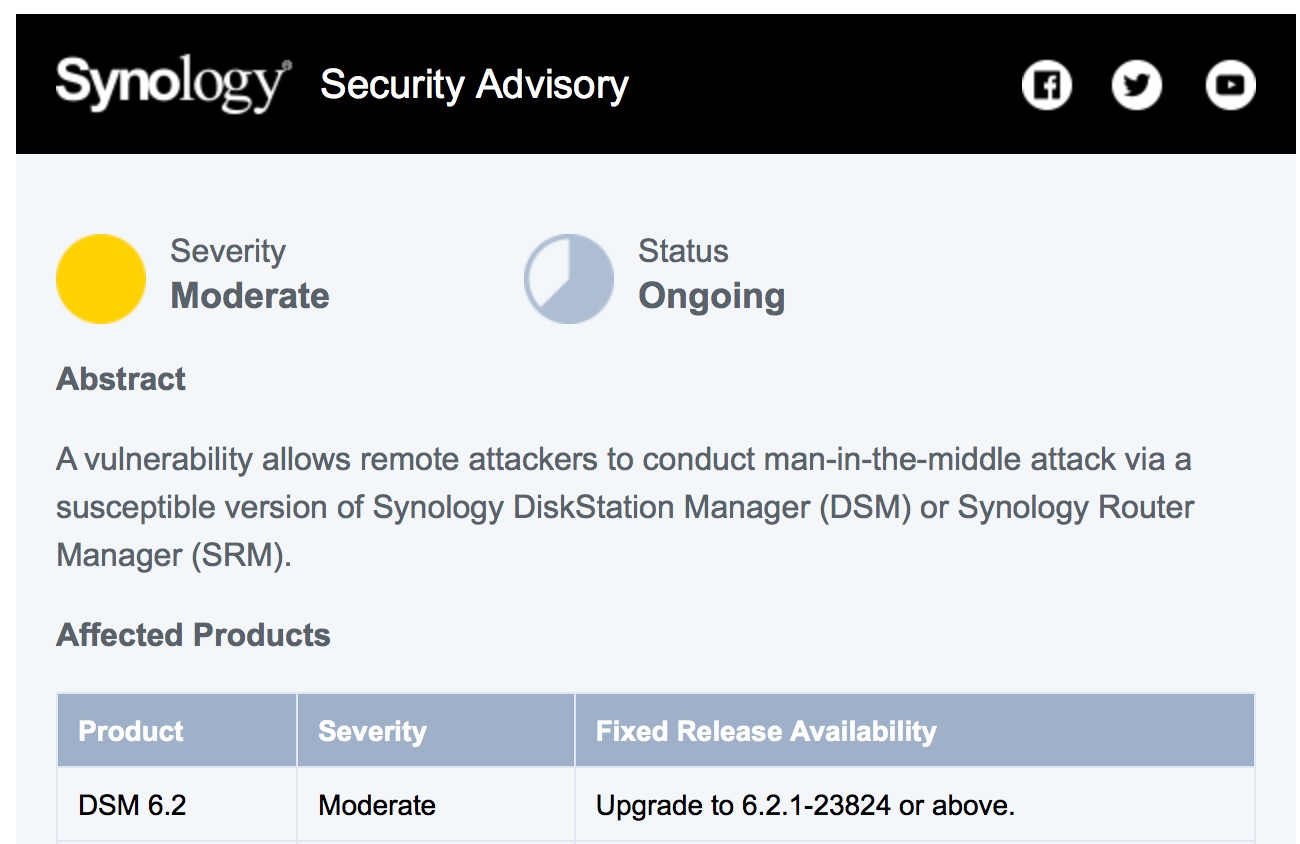1300x844 pixels.
Task: Click the bold Moderate severity label
Action: [x=250, y=296]
